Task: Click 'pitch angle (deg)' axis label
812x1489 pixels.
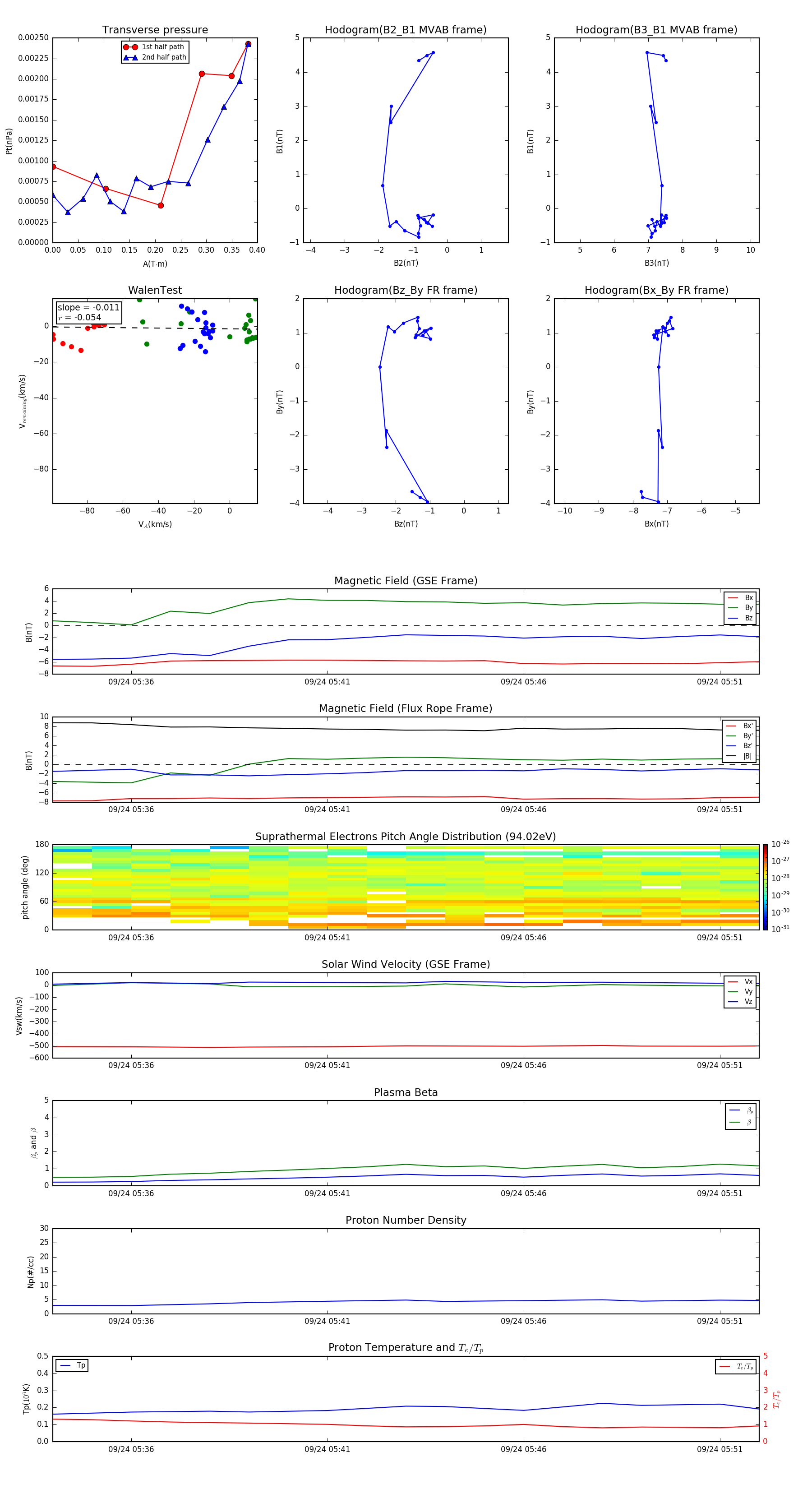Action: coord(25,887)
